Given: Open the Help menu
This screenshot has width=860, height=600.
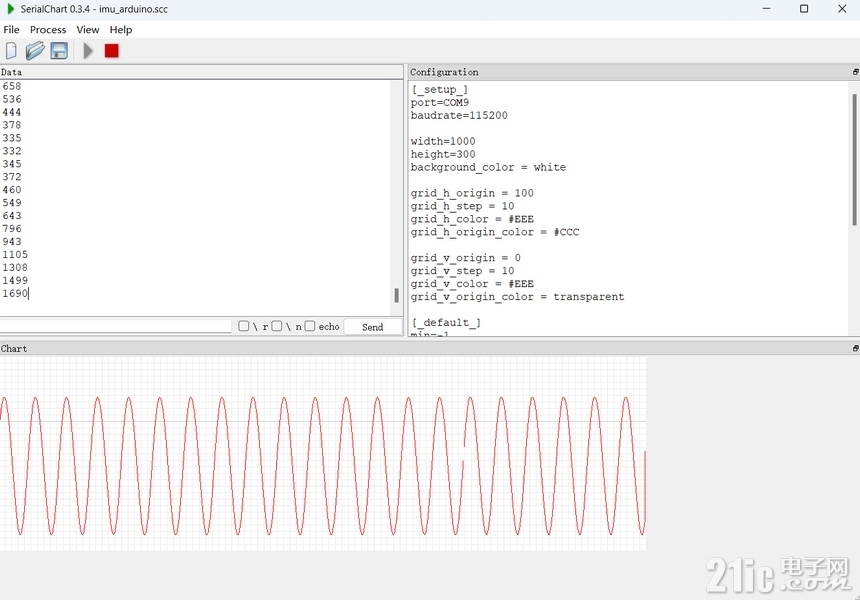Looking at the screenshot, I should point(121,30).
